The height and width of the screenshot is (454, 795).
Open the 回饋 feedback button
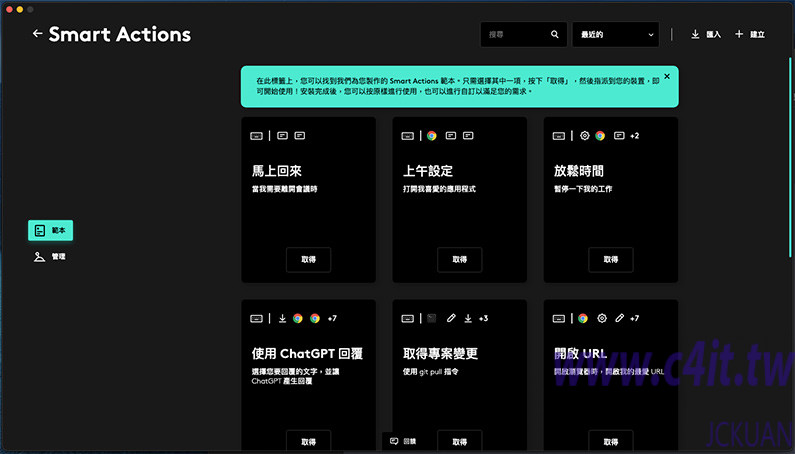pos(403,441)
